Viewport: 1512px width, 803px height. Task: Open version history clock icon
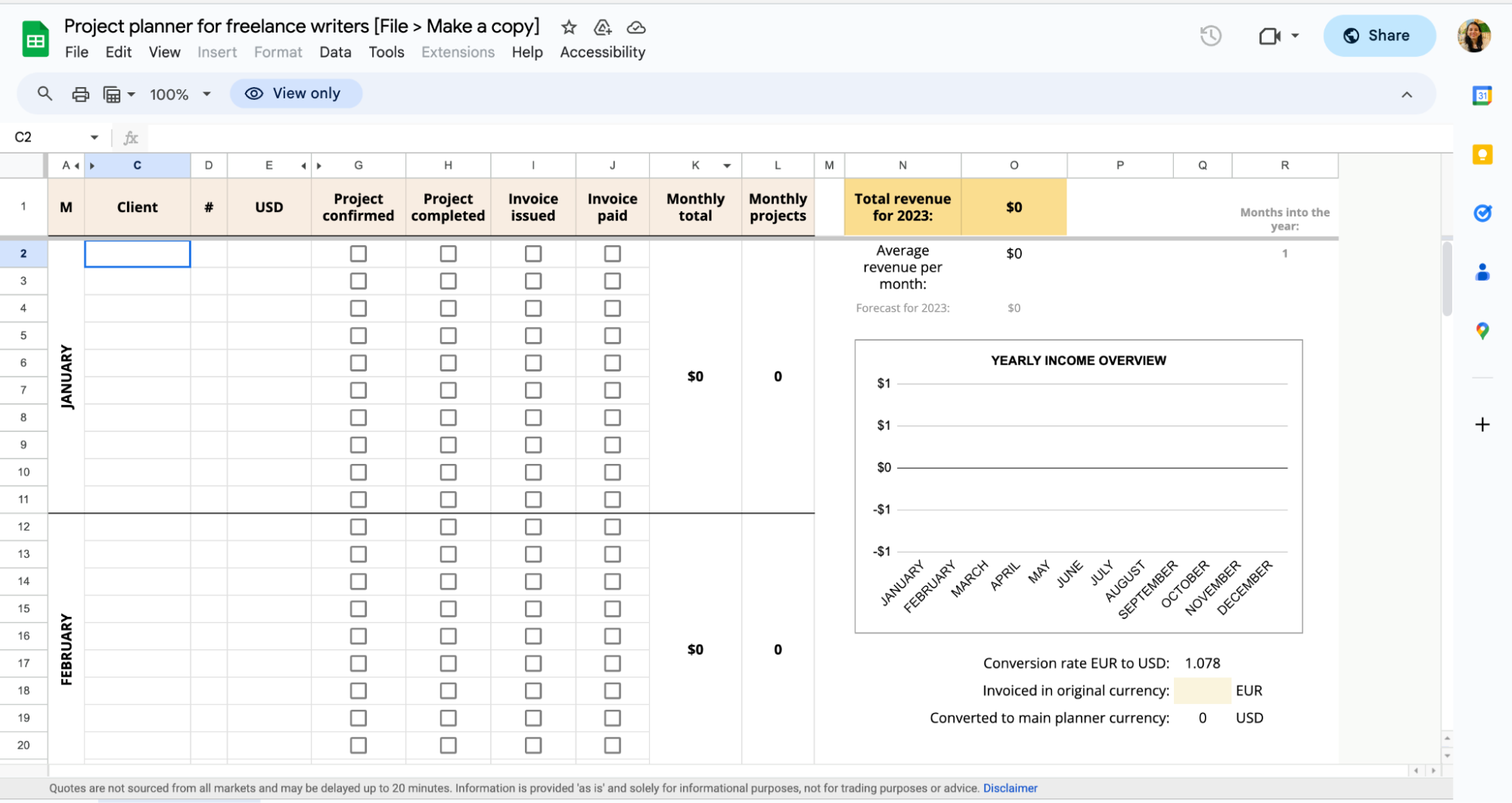(1210, 36)
